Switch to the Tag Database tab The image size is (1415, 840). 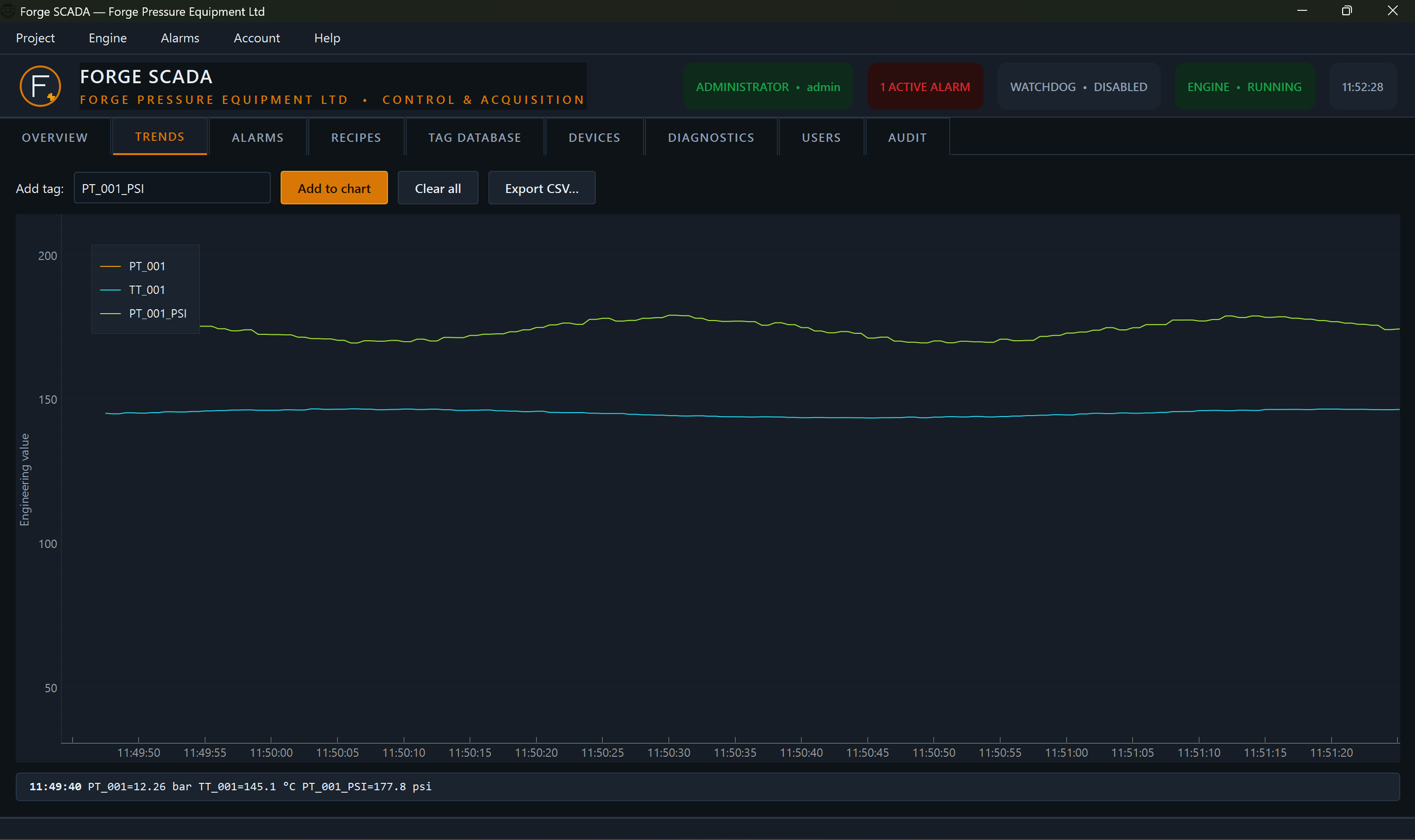point(475,138)
